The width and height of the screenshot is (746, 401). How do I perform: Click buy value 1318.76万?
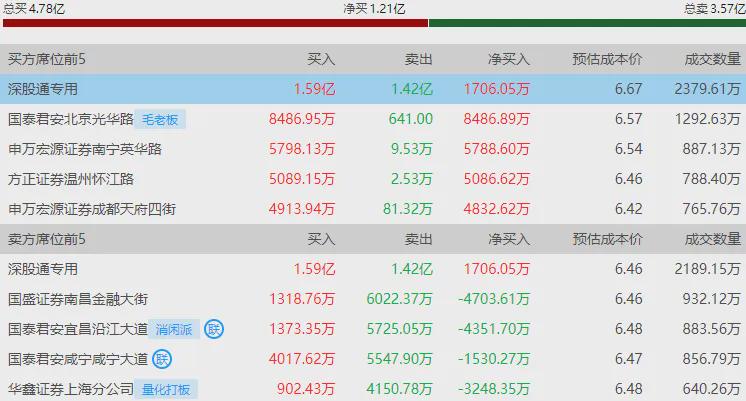tap(302, 299)
